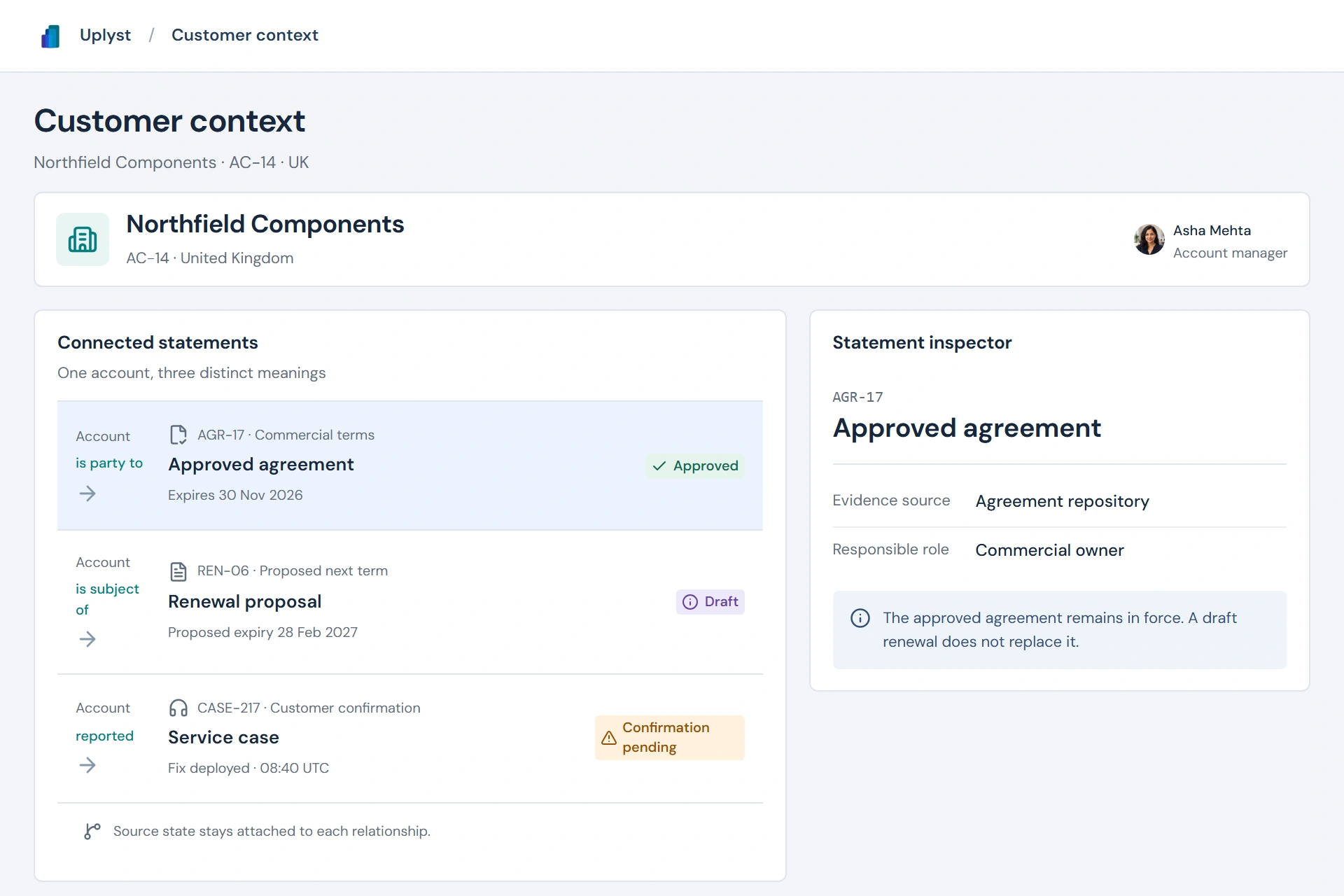The image size is (1344, 896).
Task: Click the info icon in the inspector notice
Action: [860, 618]
